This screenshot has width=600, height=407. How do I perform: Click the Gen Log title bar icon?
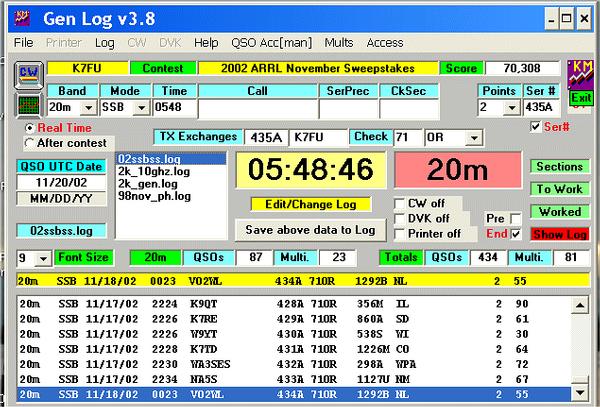[x=22, y=18]
